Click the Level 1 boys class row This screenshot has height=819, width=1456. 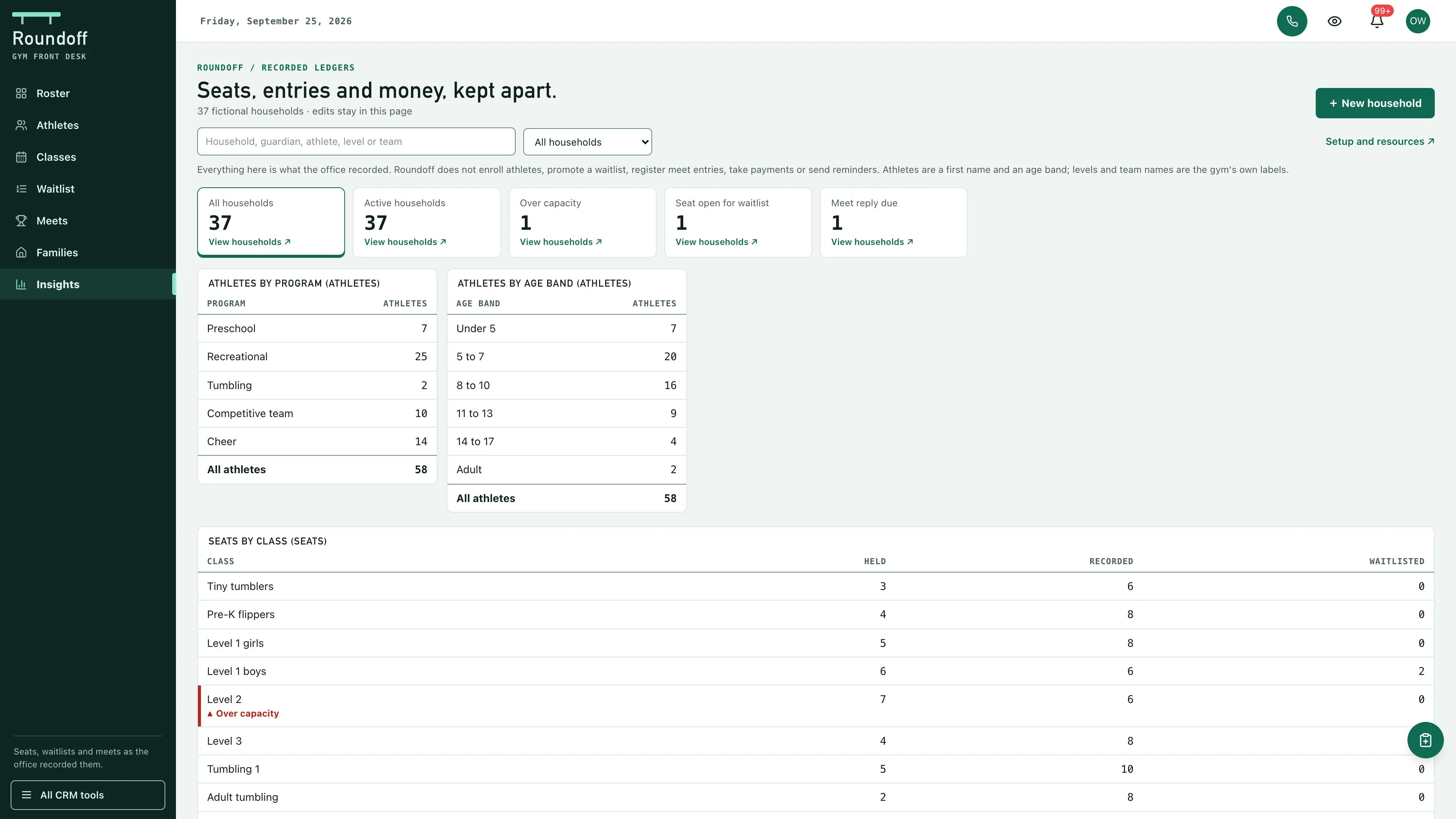tap(816, 671)
